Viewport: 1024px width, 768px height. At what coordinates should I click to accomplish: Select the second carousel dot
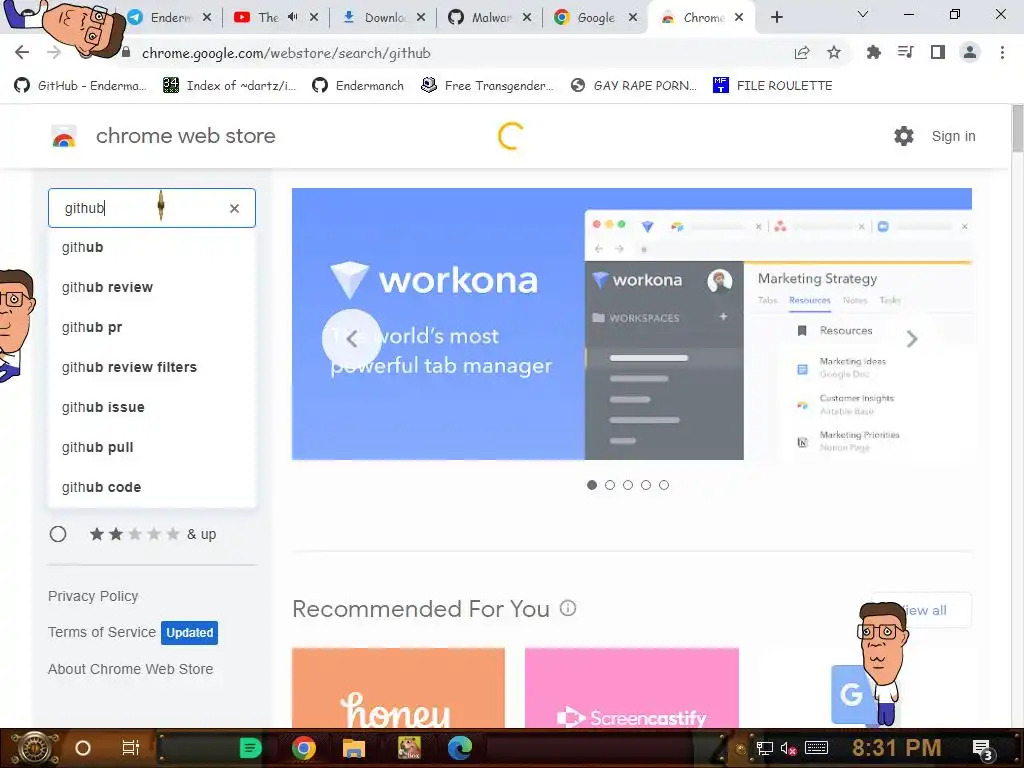610,485
